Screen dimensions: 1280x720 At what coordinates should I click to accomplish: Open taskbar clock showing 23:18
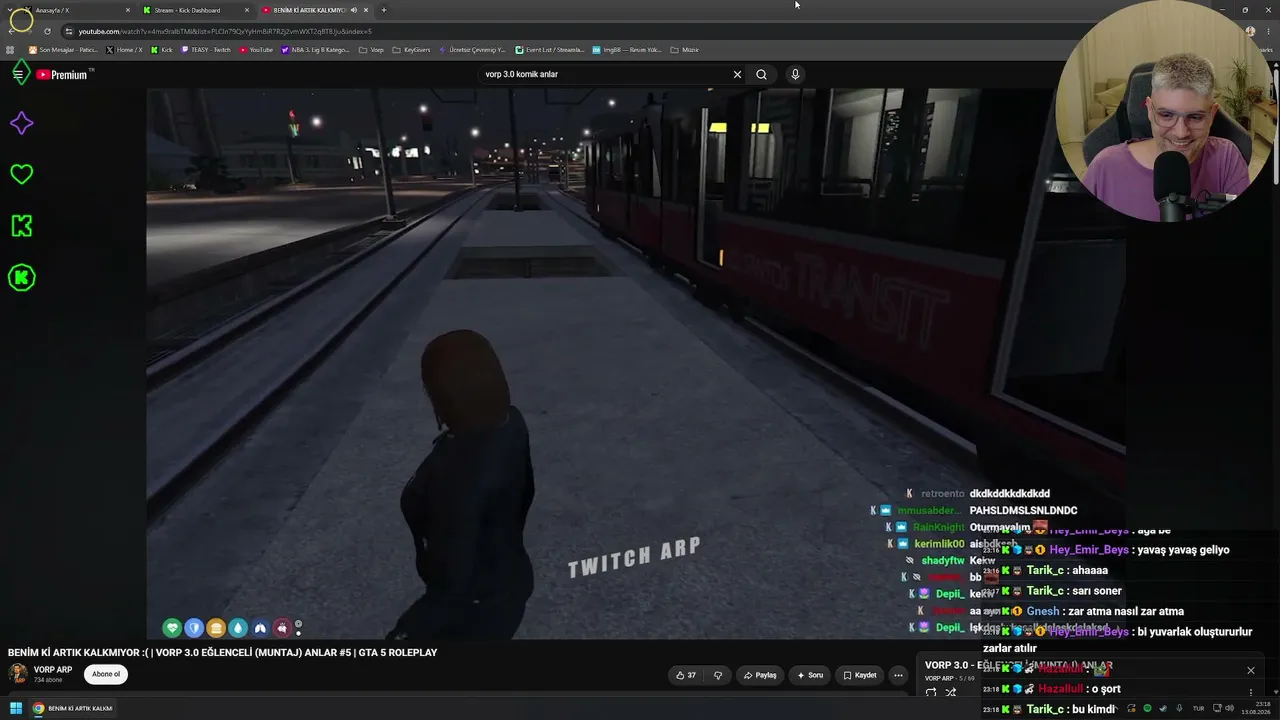[x=1256, y=708]
